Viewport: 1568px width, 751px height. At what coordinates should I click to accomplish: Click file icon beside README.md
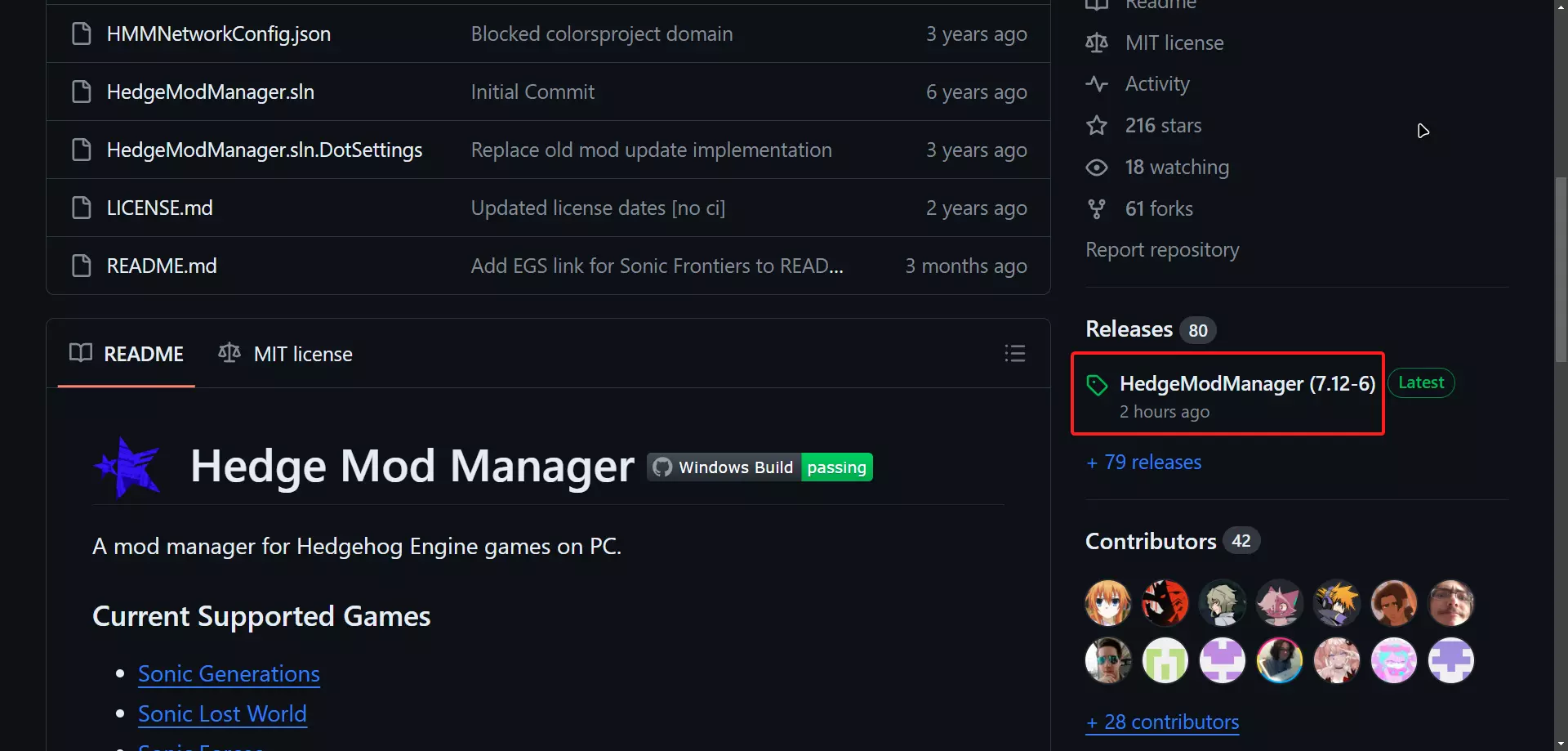point(82,266)
